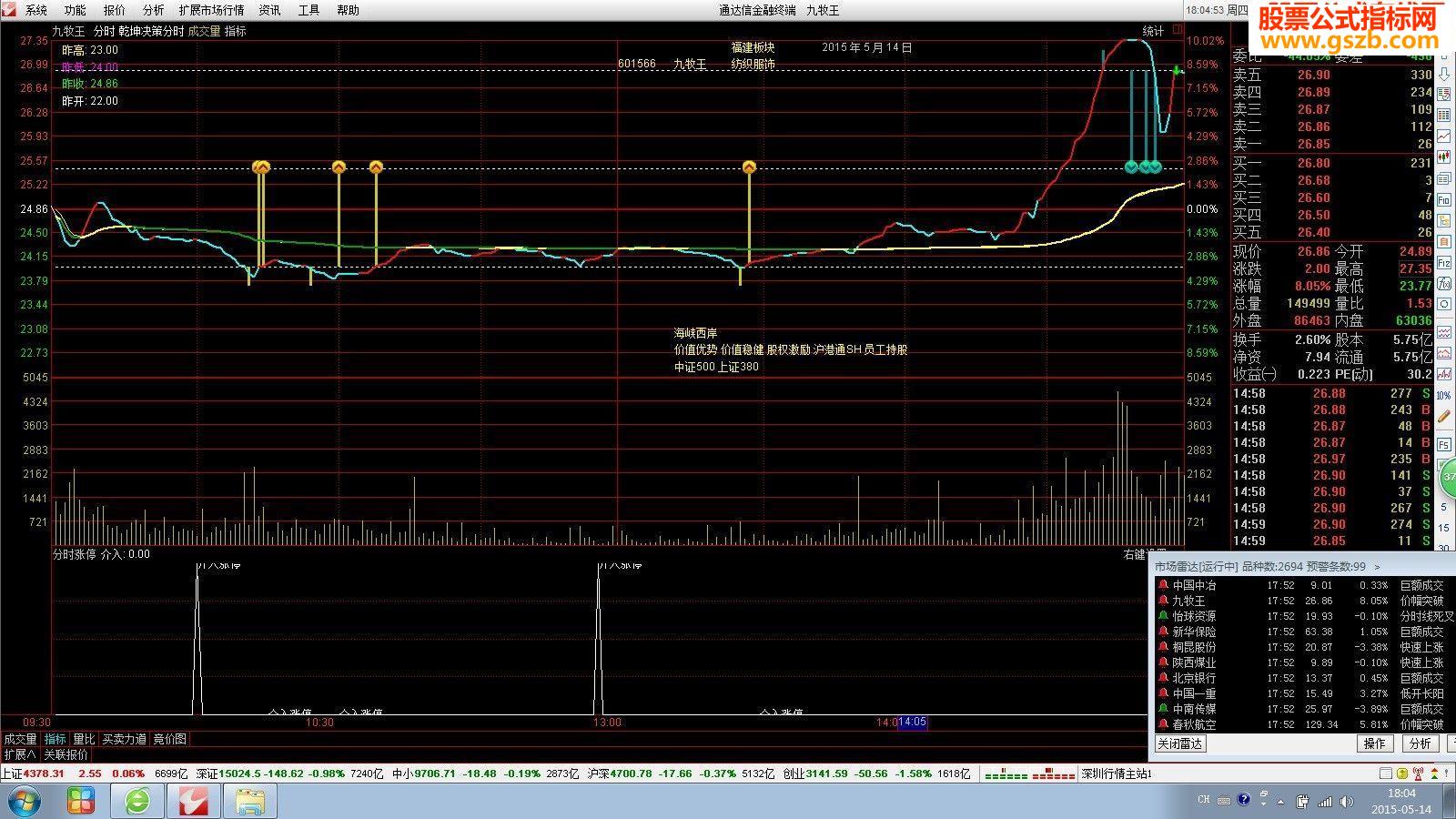Viewport: 1456px width, 819px height.
Task: Open the 工具 menu
Action: 308,10
